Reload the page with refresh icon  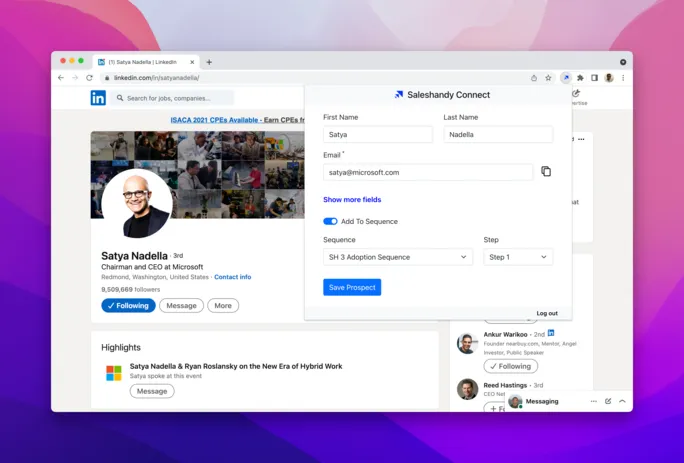89,78
